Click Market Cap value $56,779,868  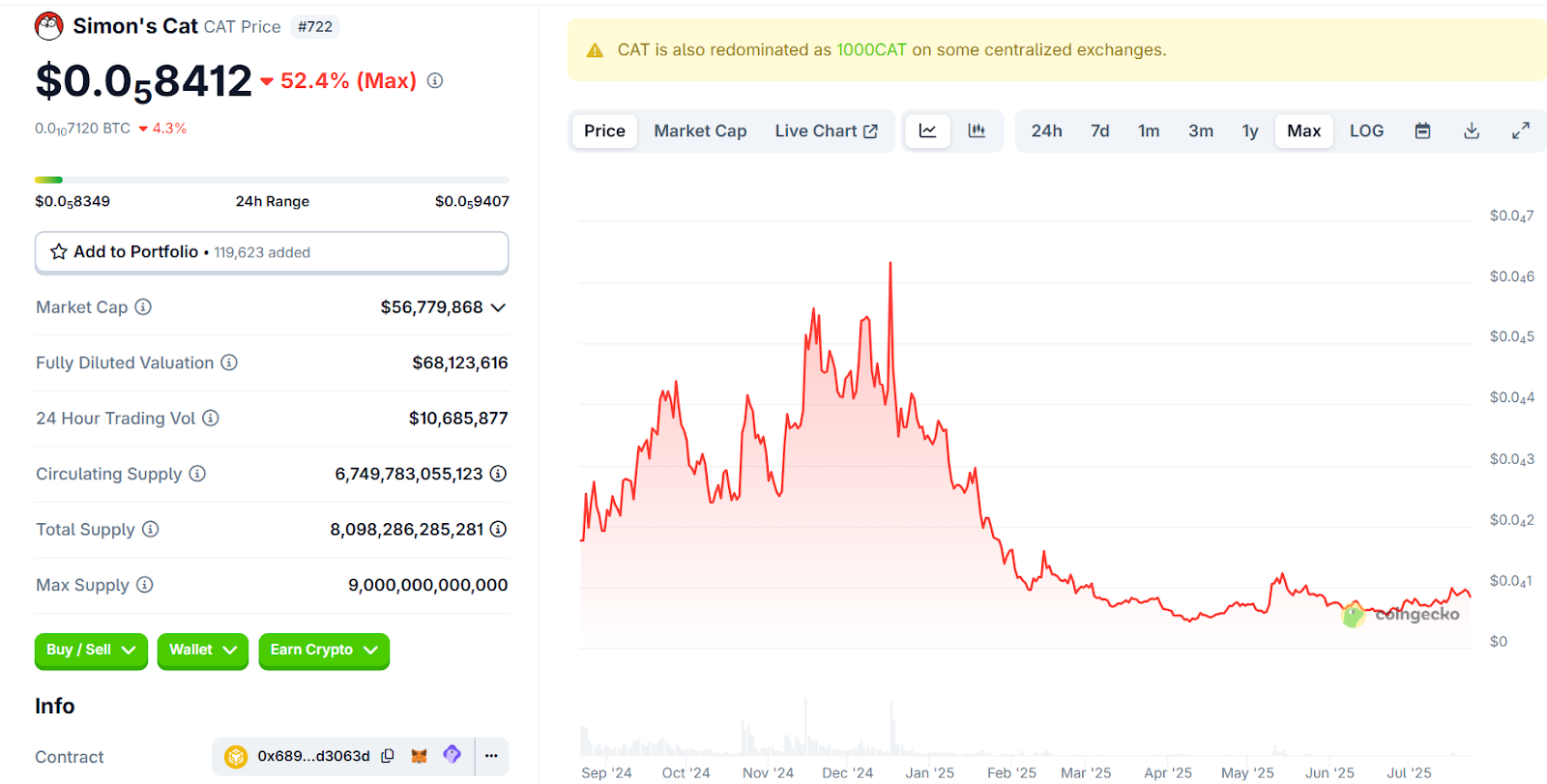(431, 307)
